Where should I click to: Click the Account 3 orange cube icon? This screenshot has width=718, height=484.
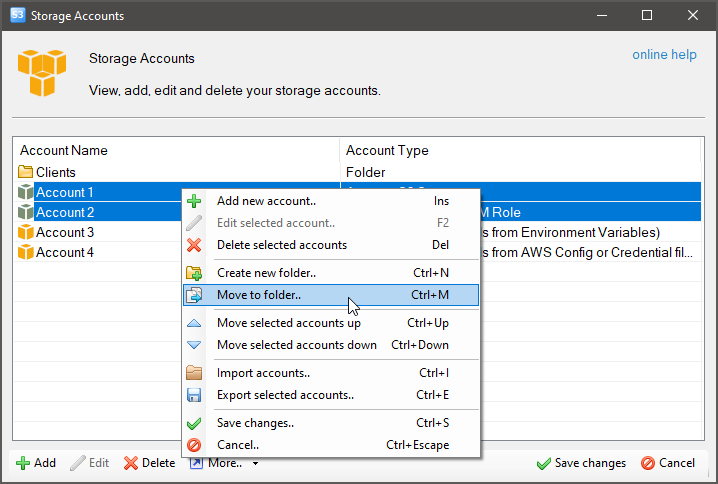26,232
